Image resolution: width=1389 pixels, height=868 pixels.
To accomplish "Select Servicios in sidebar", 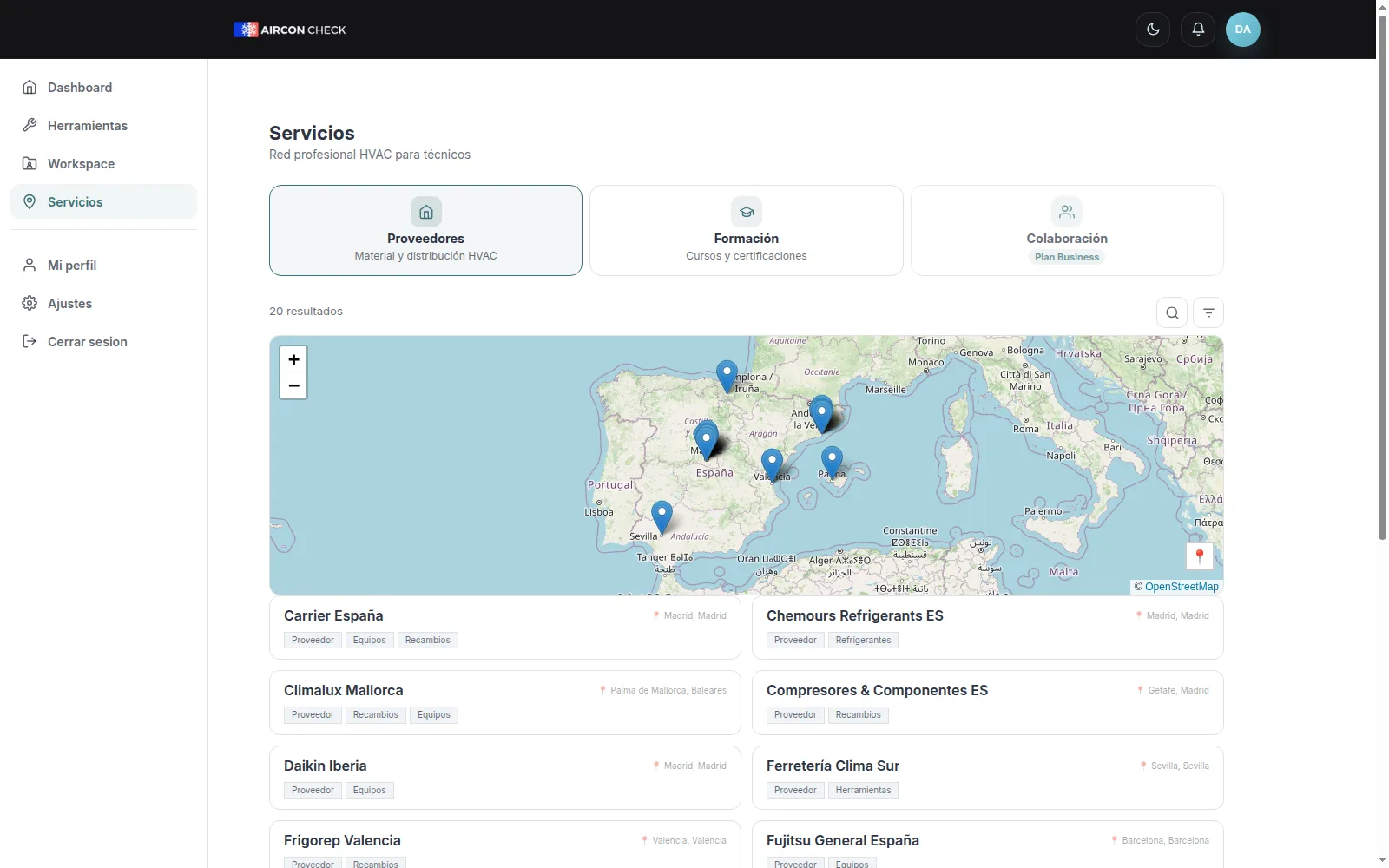I will (103, 201).
